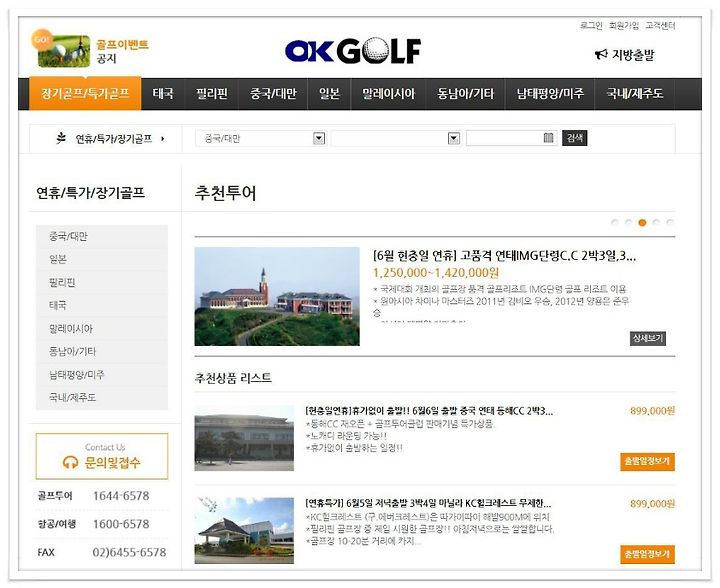Click the 고객센터 link
This screenshot has height=588, width=720.
(660, 26)
